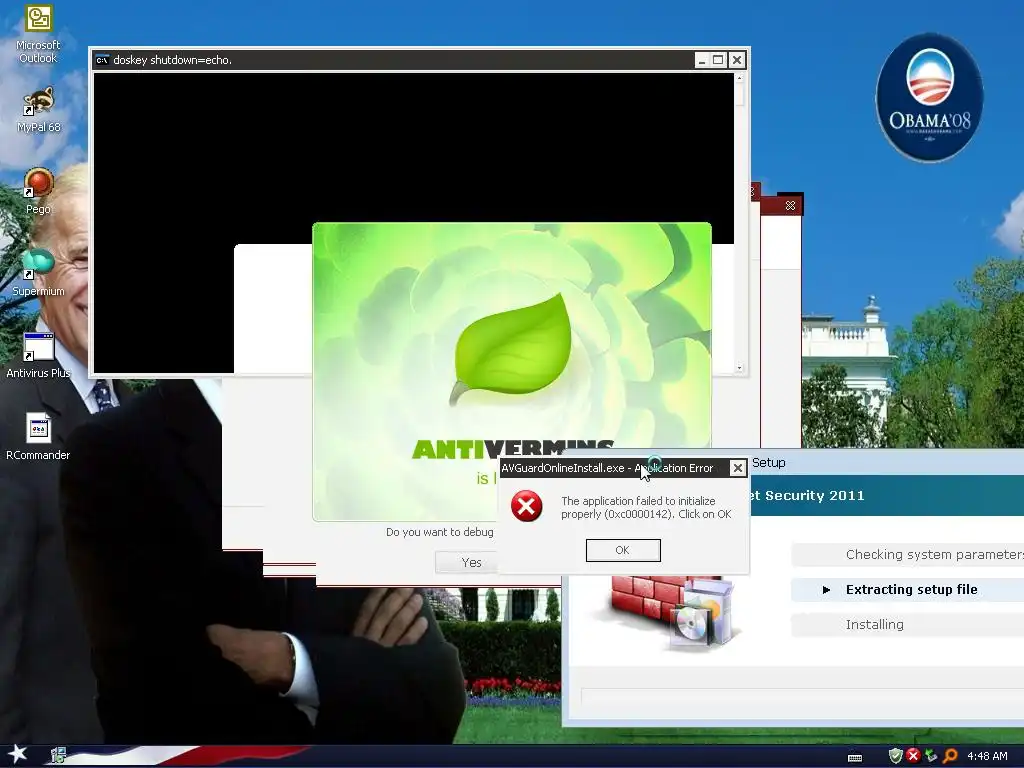Close the red-titled window behind command prompt
1024x768 pixels.
pos(790,206)
